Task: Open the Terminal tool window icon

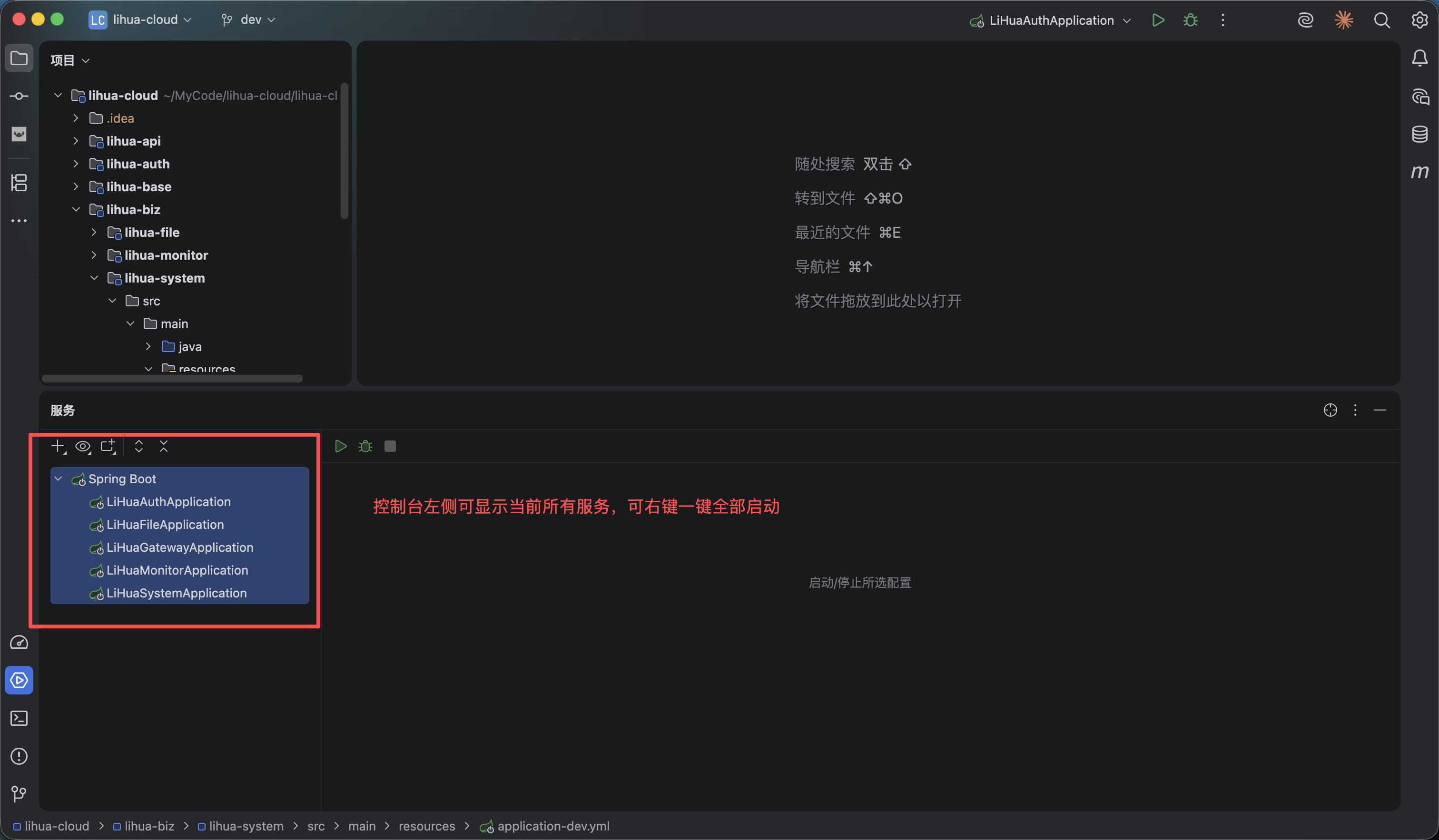Action: click(x=19, y=718)
